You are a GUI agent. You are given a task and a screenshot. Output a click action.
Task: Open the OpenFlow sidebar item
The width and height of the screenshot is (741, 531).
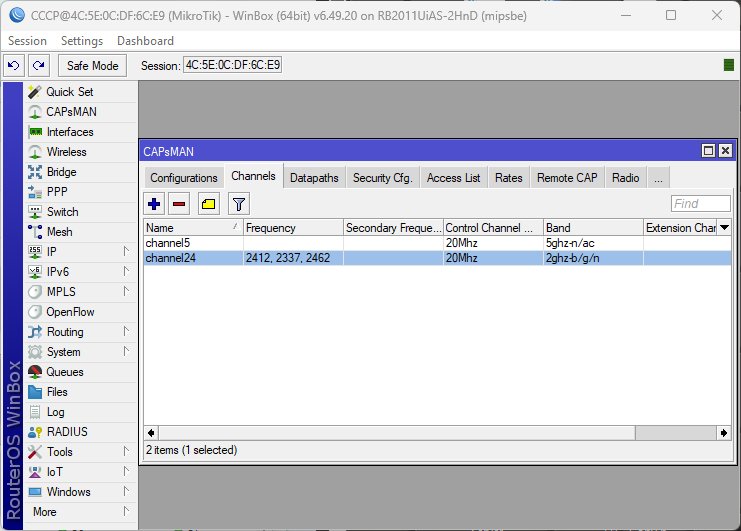pyautogui.click(x=80, y=312)
